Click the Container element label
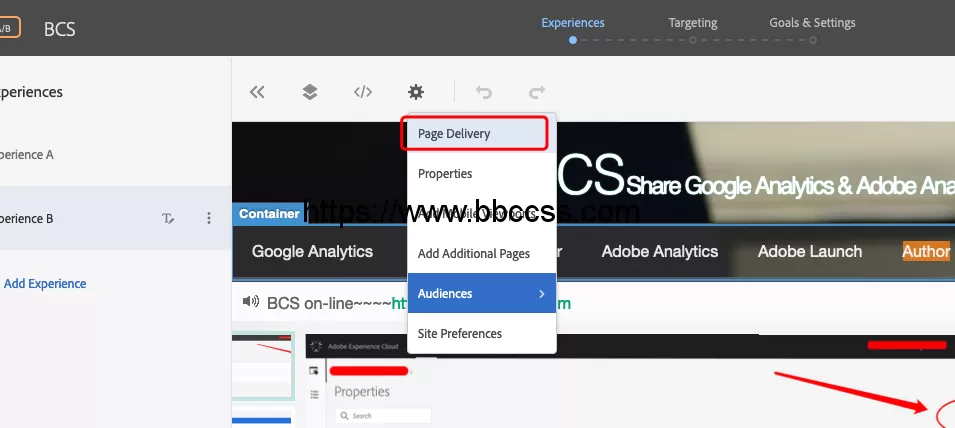955x428 pixels. pos(269,214)
